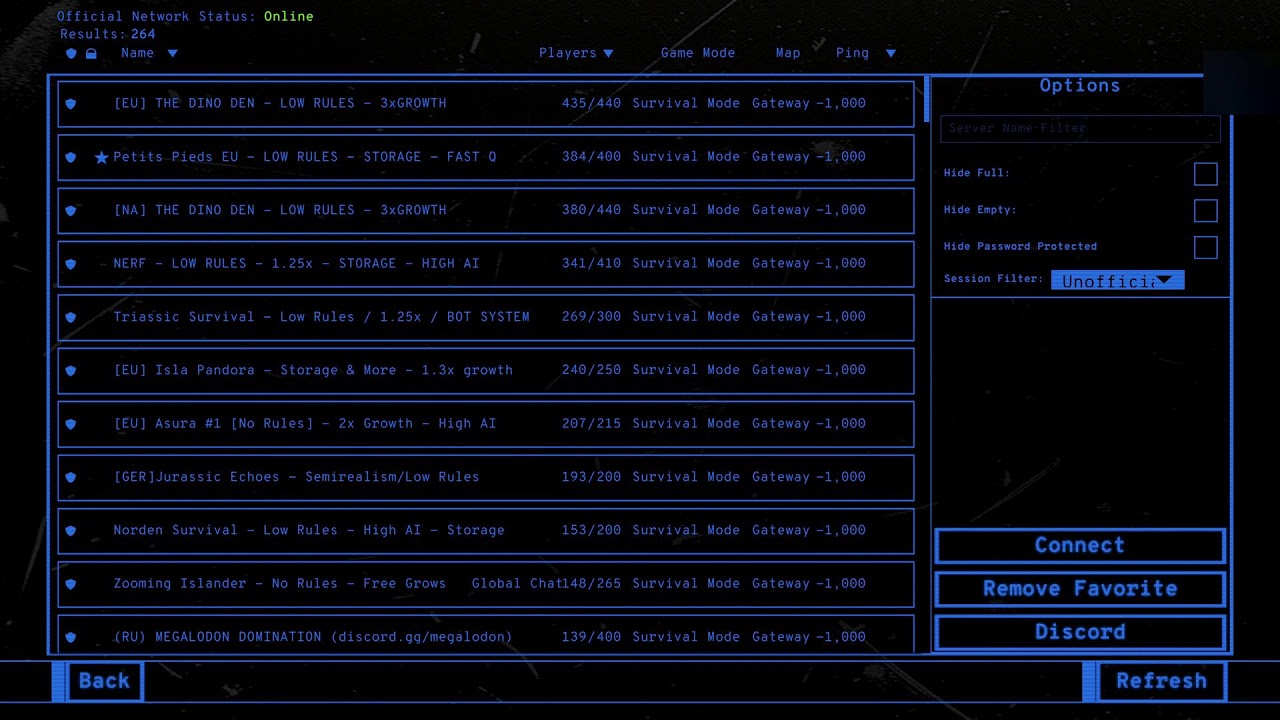Toggle the Hide Full checkbox
Screen dimensions: 1280x720
tap(1206, 174)
